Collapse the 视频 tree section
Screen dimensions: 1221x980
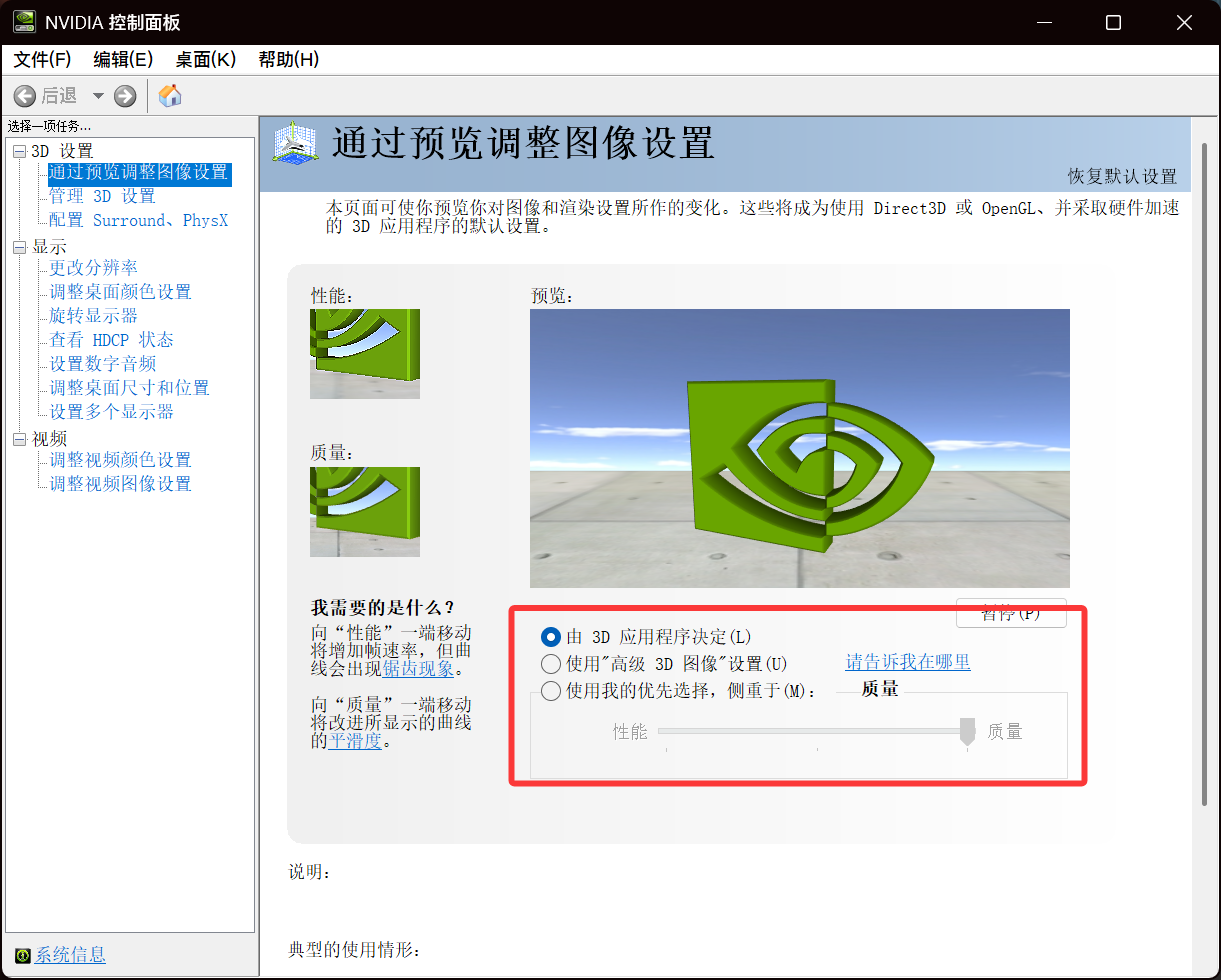coord(19,439)
